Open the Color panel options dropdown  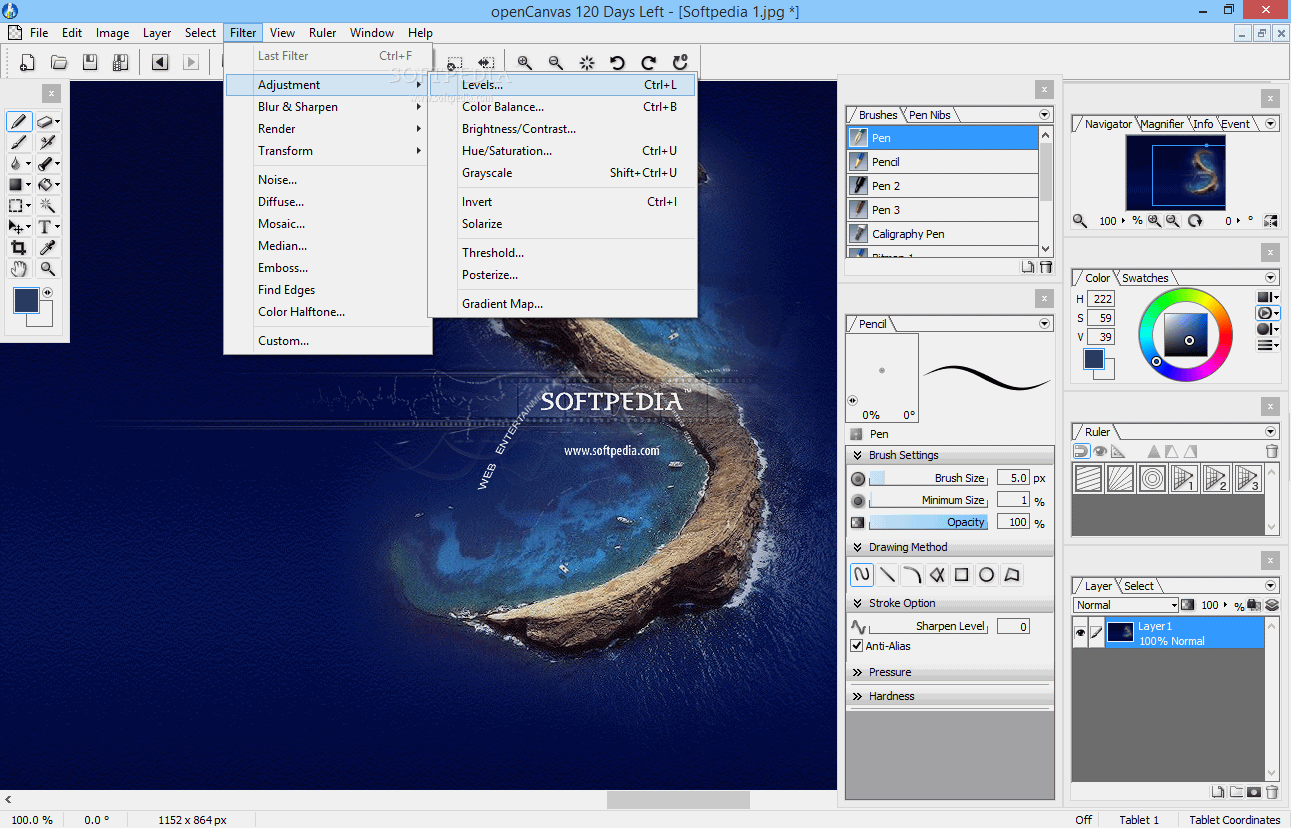pyautogui.click(x=1271, y=278)
